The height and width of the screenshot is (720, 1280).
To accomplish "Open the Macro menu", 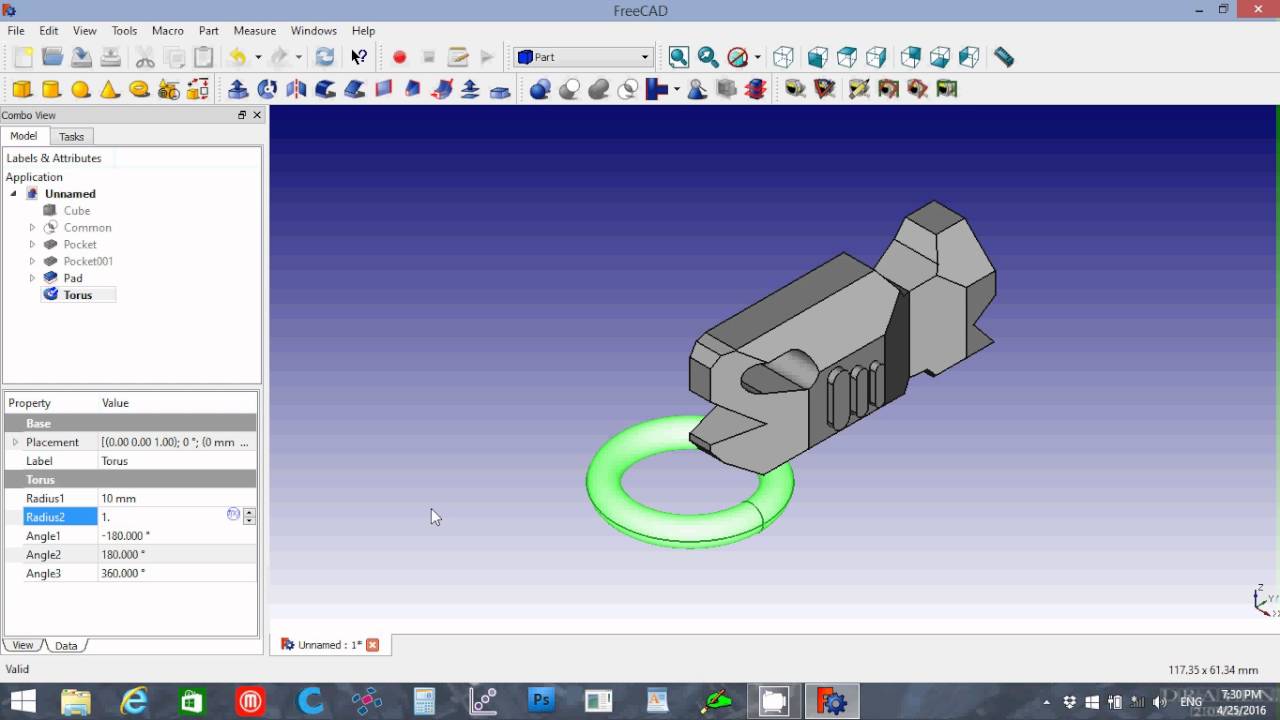I will [x=167, y=31].
